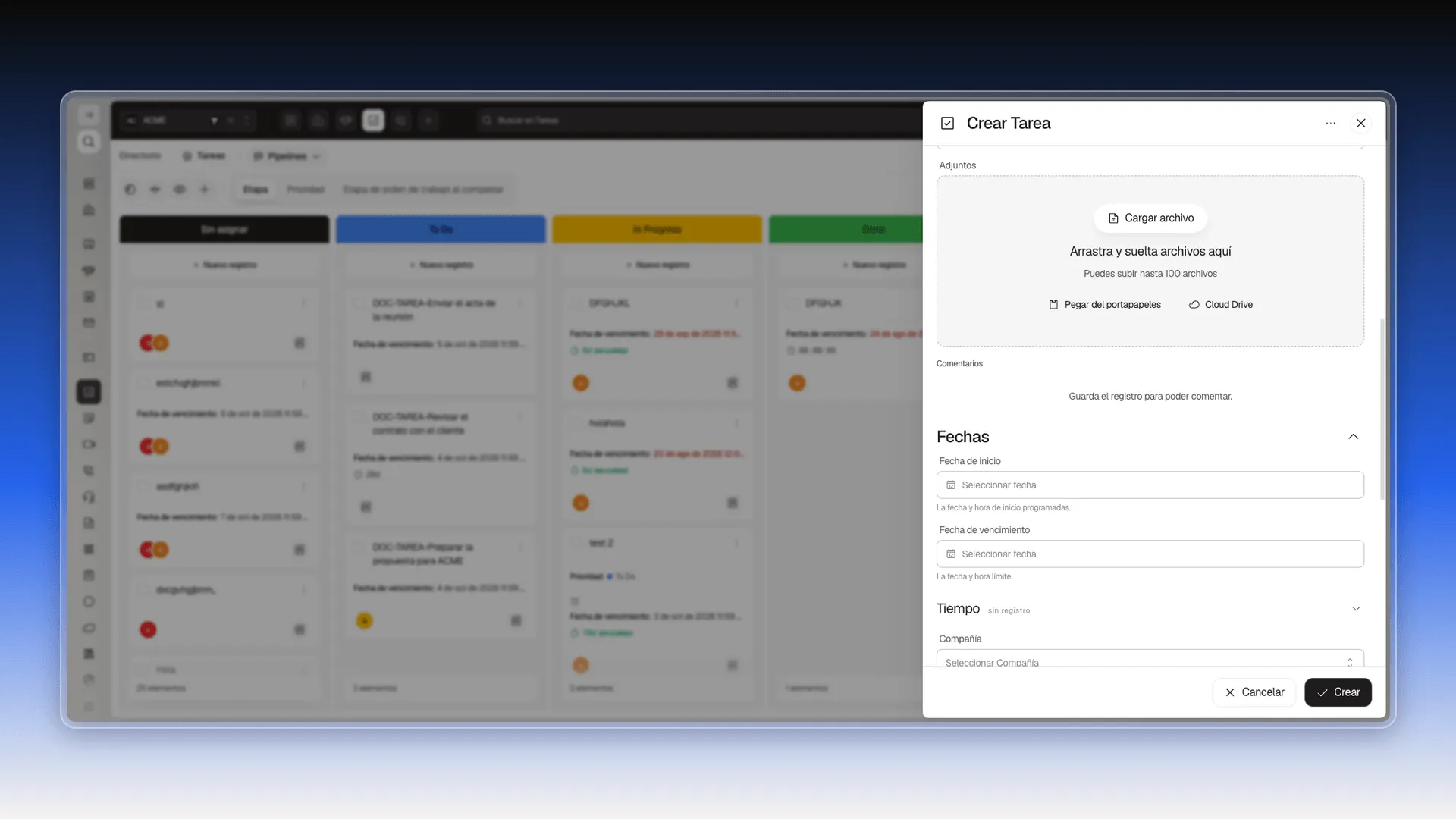Open Cloud Drive file source

[x=1220, y=305]
